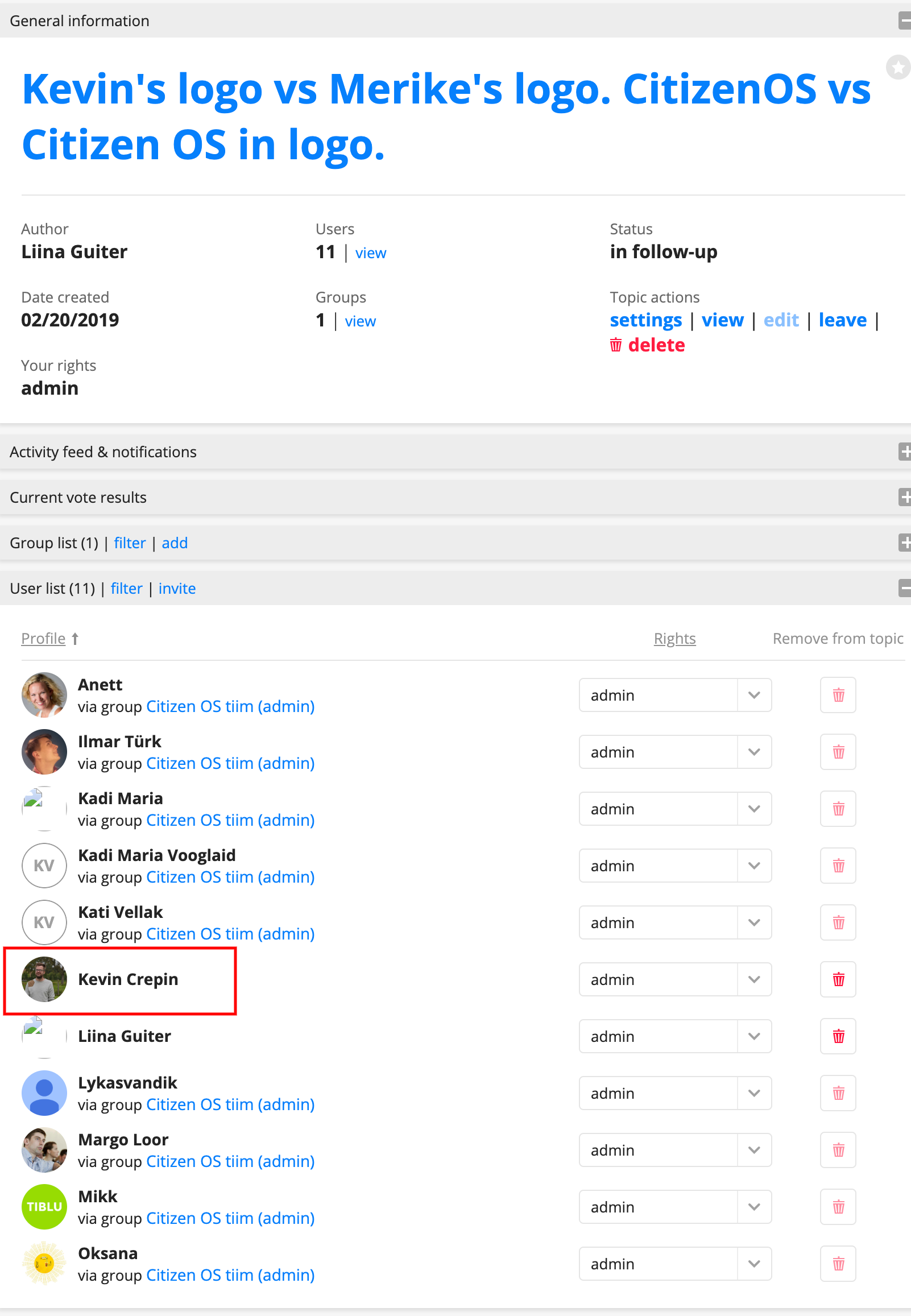Click add in the Group list header
The height and width of the screenshot is (1316, 911).
(174, 543)
